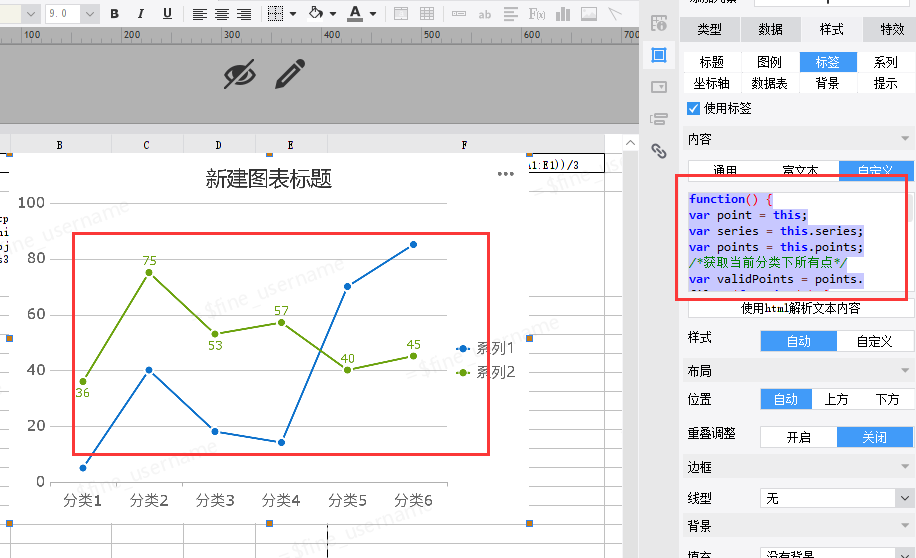Viewport: 916px width, 558px height.
Task: Collapse the 布局 section
Action: click(x=904, y=371)
